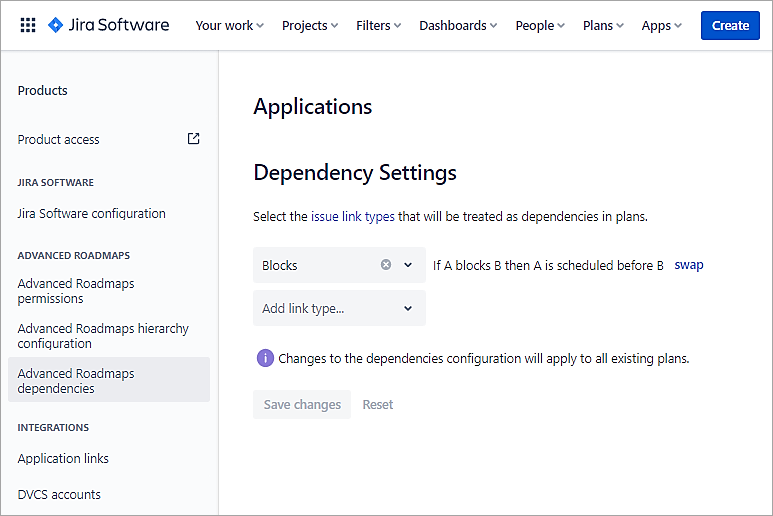The width and height of the screenshot is (773, 516).
Task: Expand the Blocks link type dropdown
Action: (408, 265)
